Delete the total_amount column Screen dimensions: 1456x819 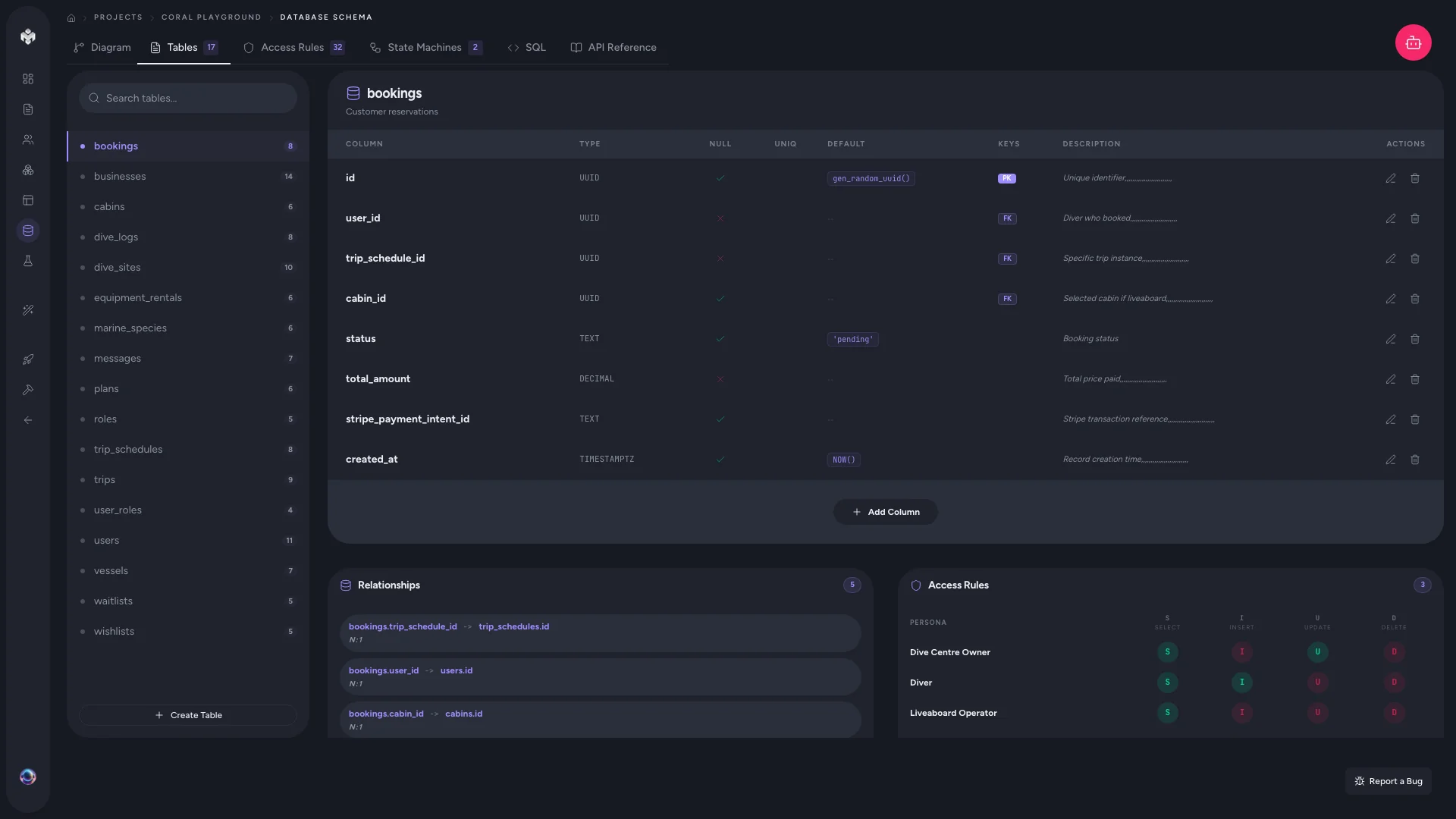pos(1414,379)
